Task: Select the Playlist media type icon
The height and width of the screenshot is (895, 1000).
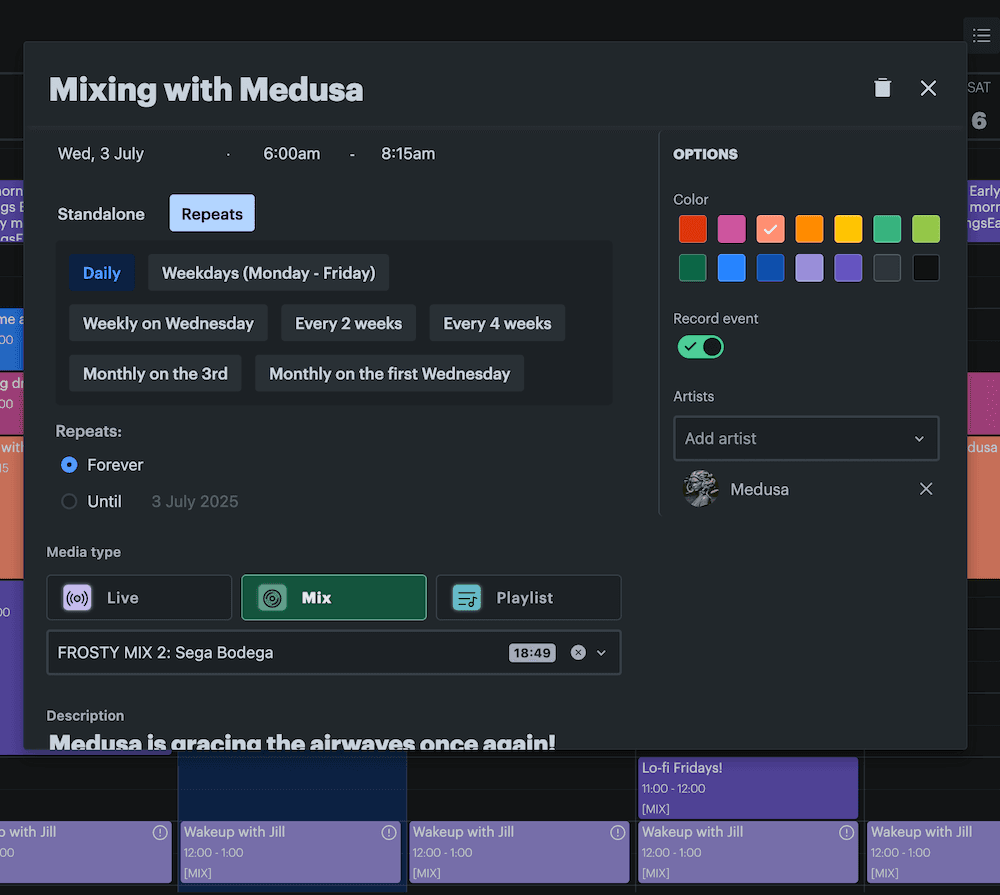Action: [466, 598]
